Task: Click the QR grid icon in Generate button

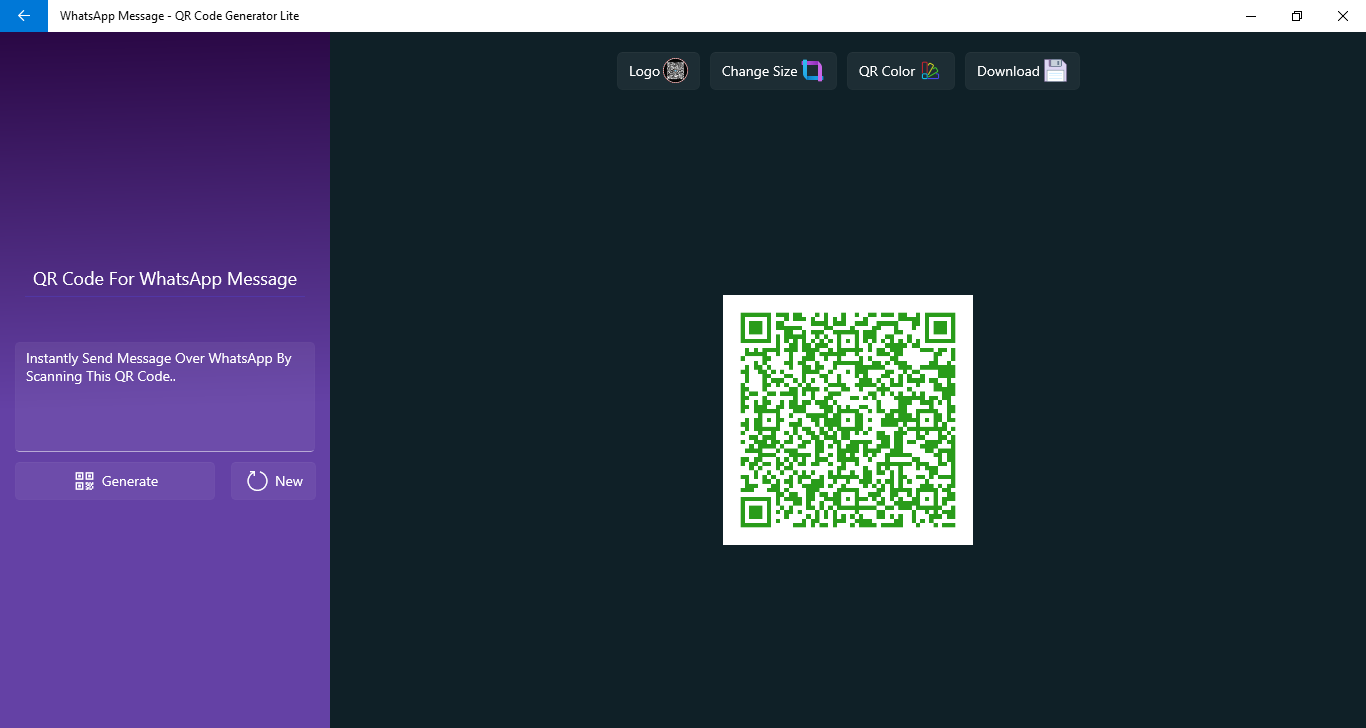Action: [x=85, y=481]
